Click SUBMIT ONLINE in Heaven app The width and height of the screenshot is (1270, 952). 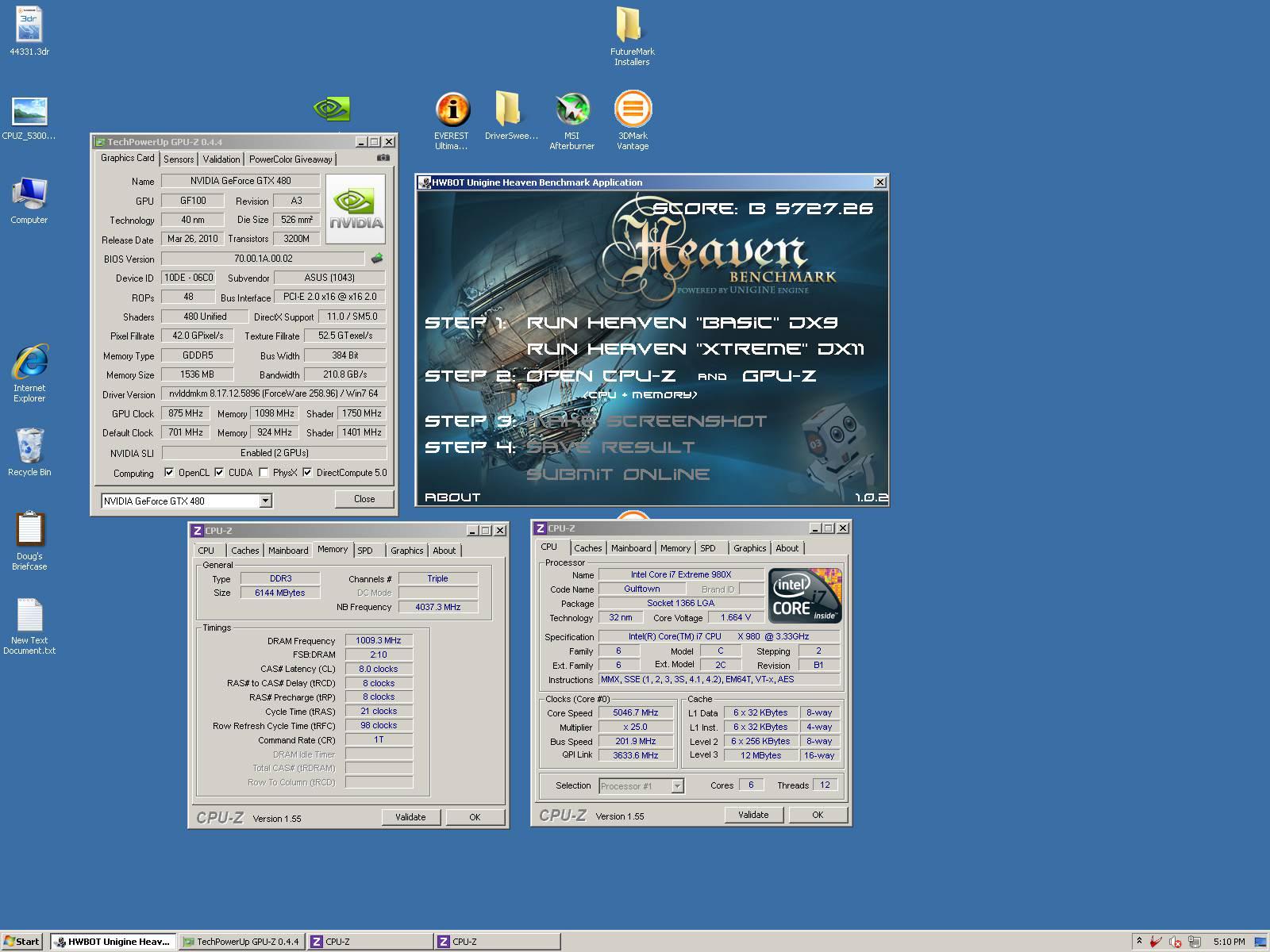click(618, 474)
